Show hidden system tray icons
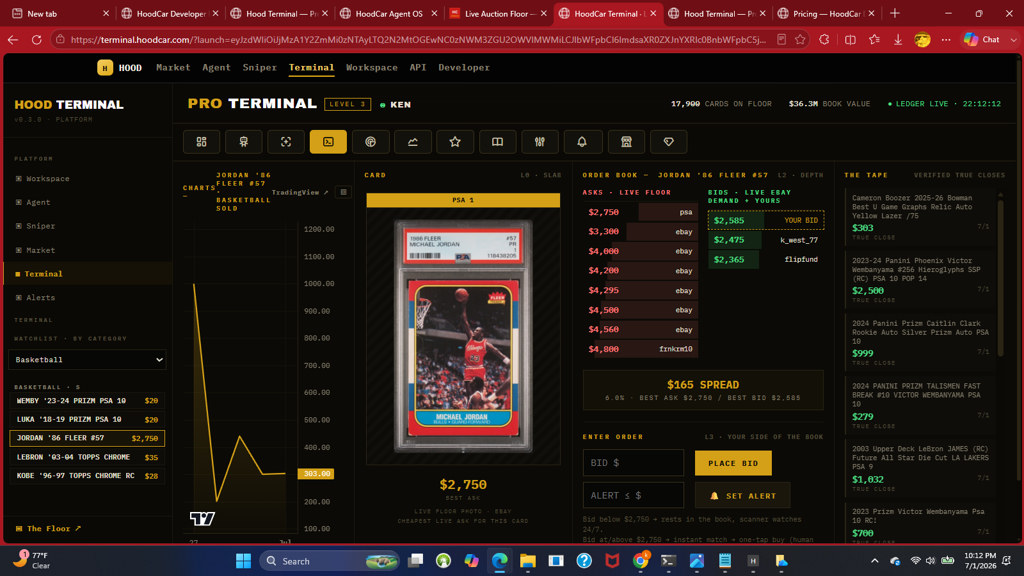1024x576 pixels. click(874, 561)
